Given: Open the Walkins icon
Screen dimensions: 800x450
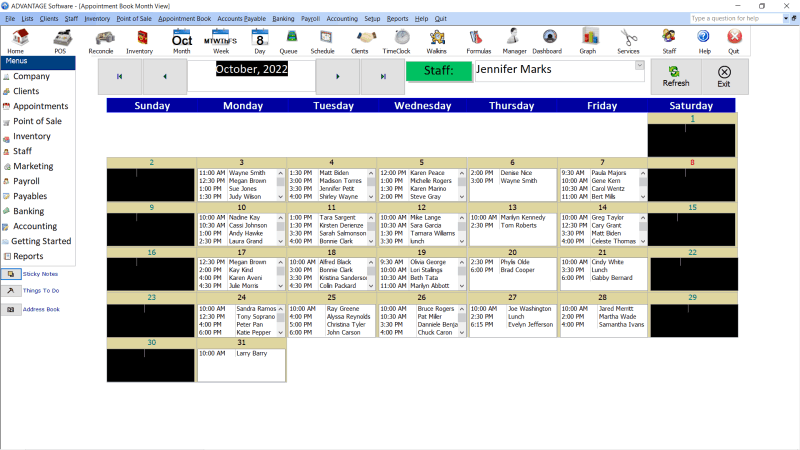Looking at the screenshot, I should coord(436,40).
